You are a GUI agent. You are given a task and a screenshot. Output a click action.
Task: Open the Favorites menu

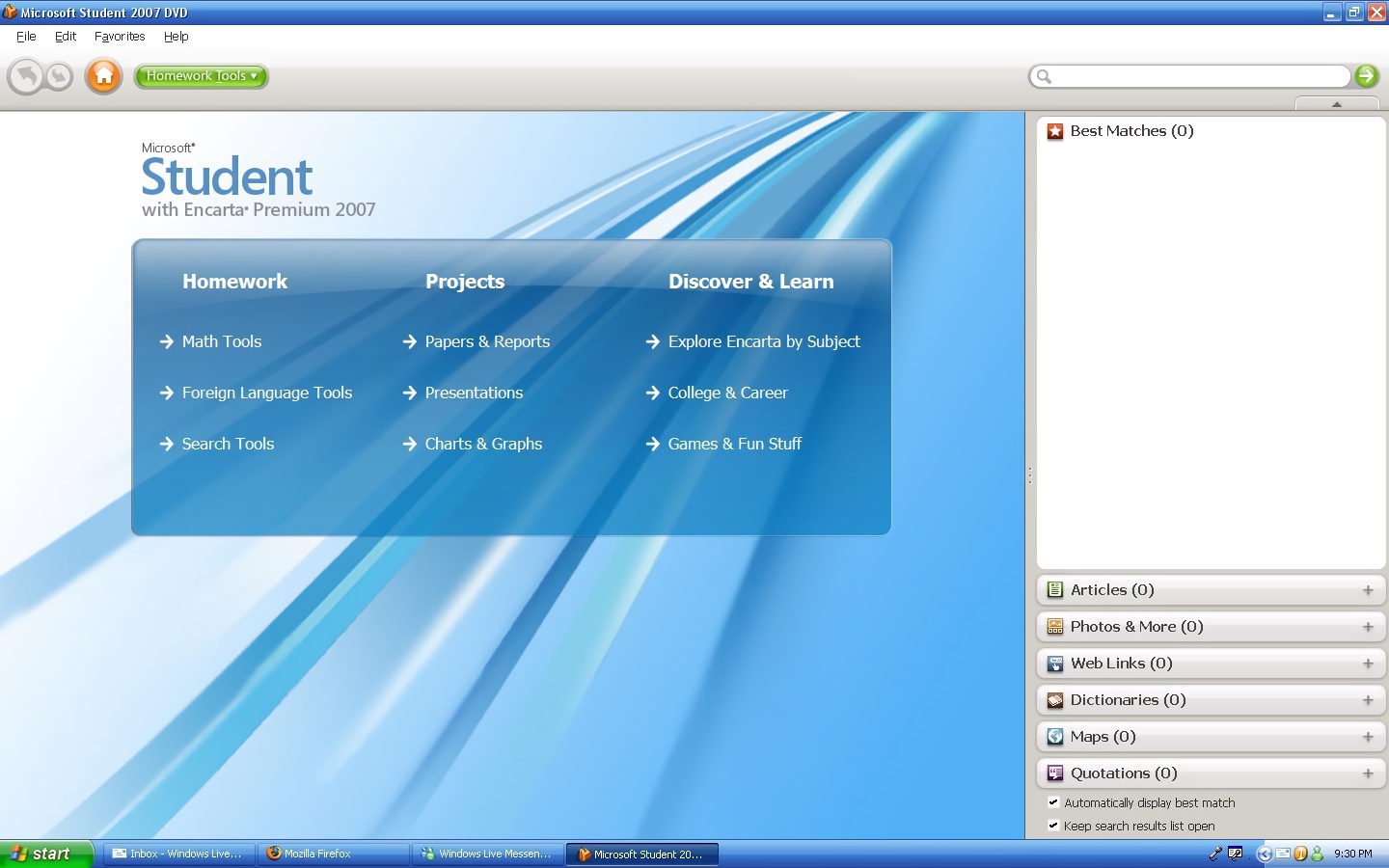[x=119, y=37]
